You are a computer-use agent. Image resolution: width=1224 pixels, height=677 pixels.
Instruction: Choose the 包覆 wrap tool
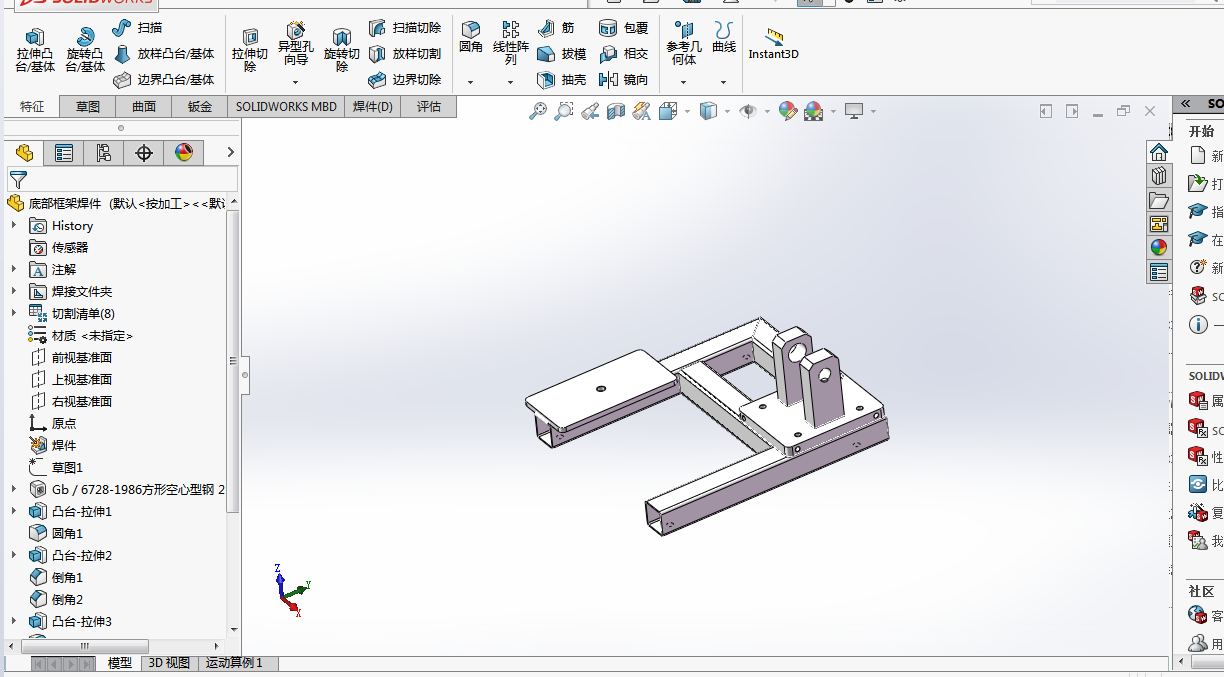point(624,28)
